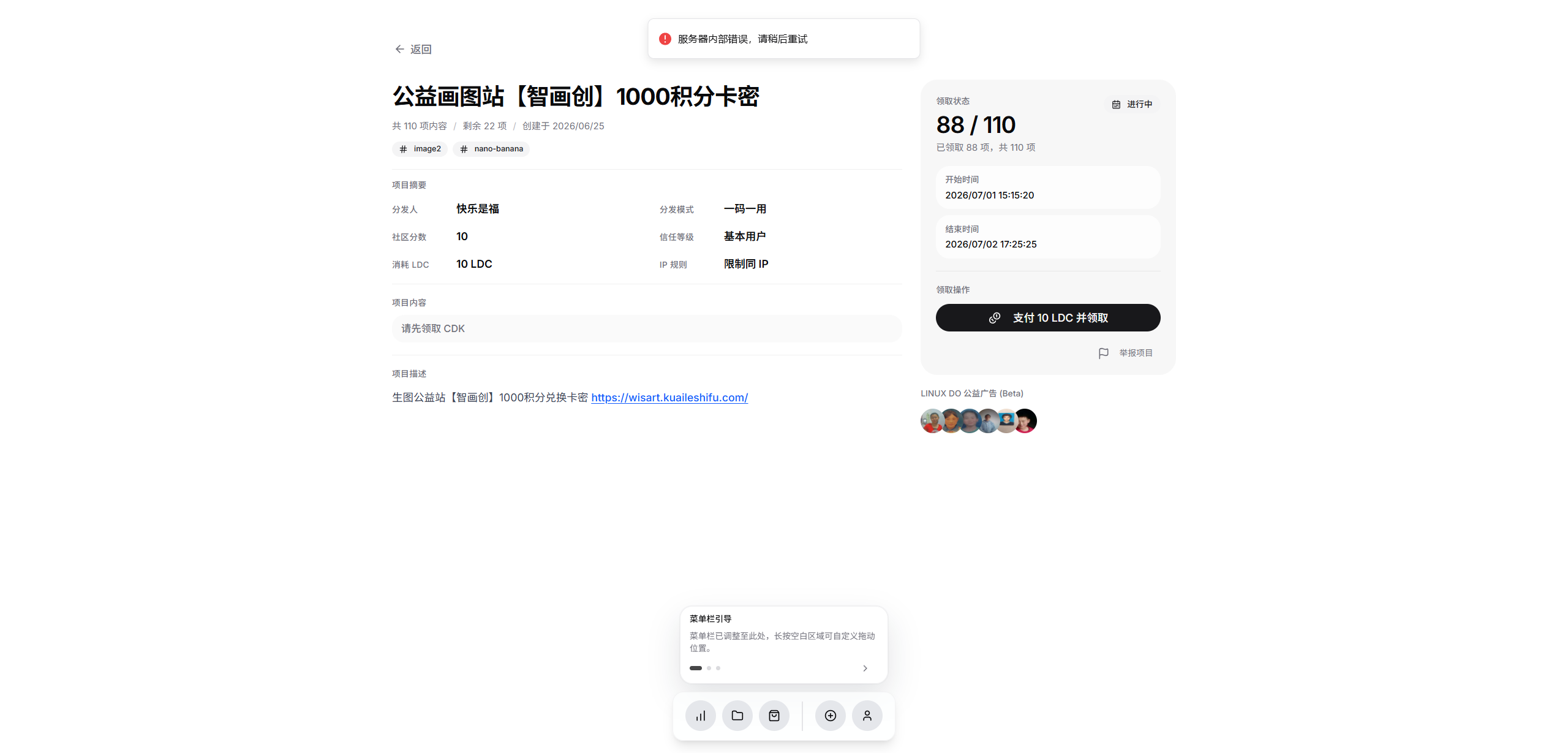Select the third dot in guide pager

[718, 668]
